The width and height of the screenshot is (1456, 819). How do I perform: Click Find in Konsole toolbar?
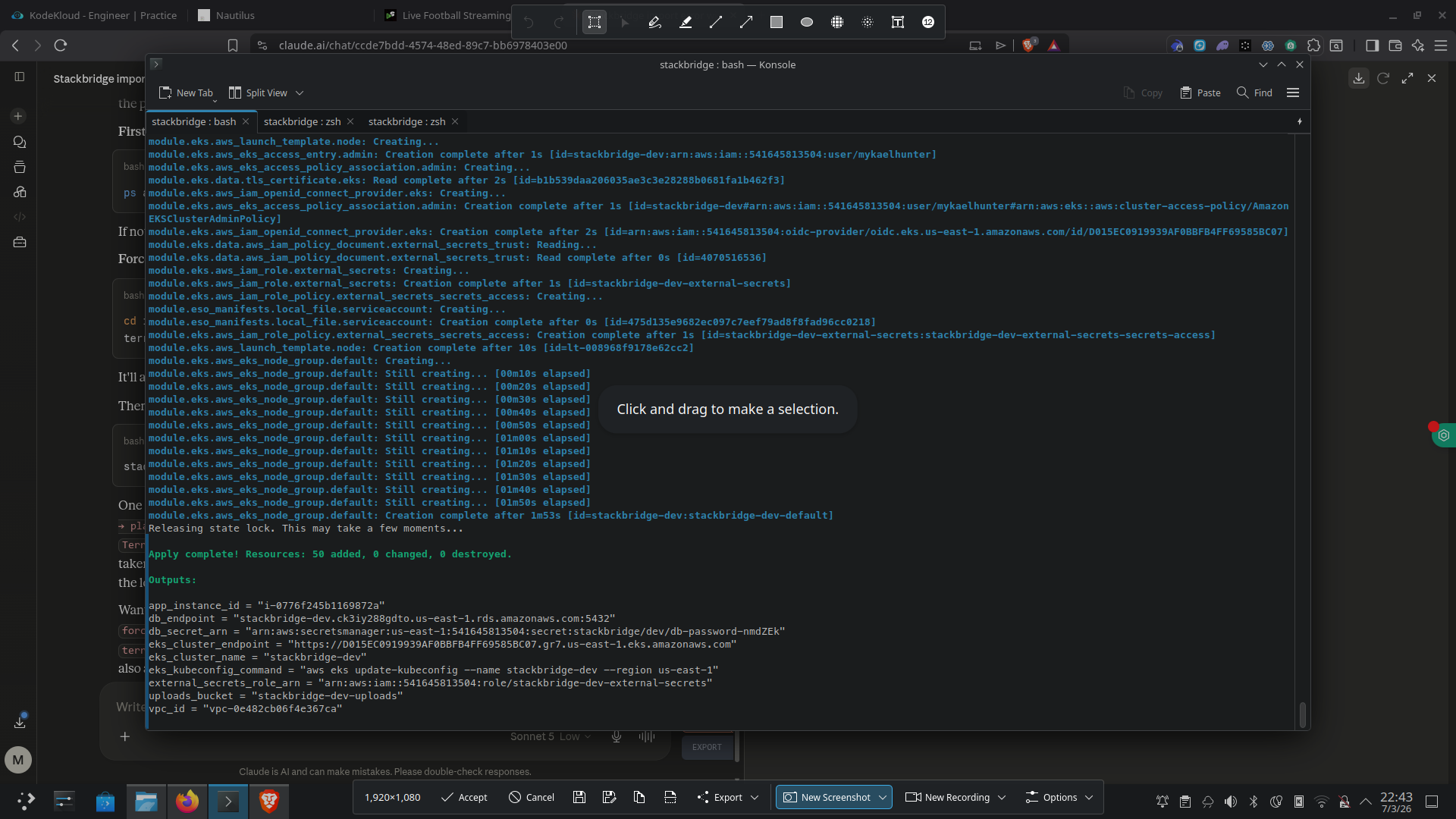click(x=1254, y=93)
